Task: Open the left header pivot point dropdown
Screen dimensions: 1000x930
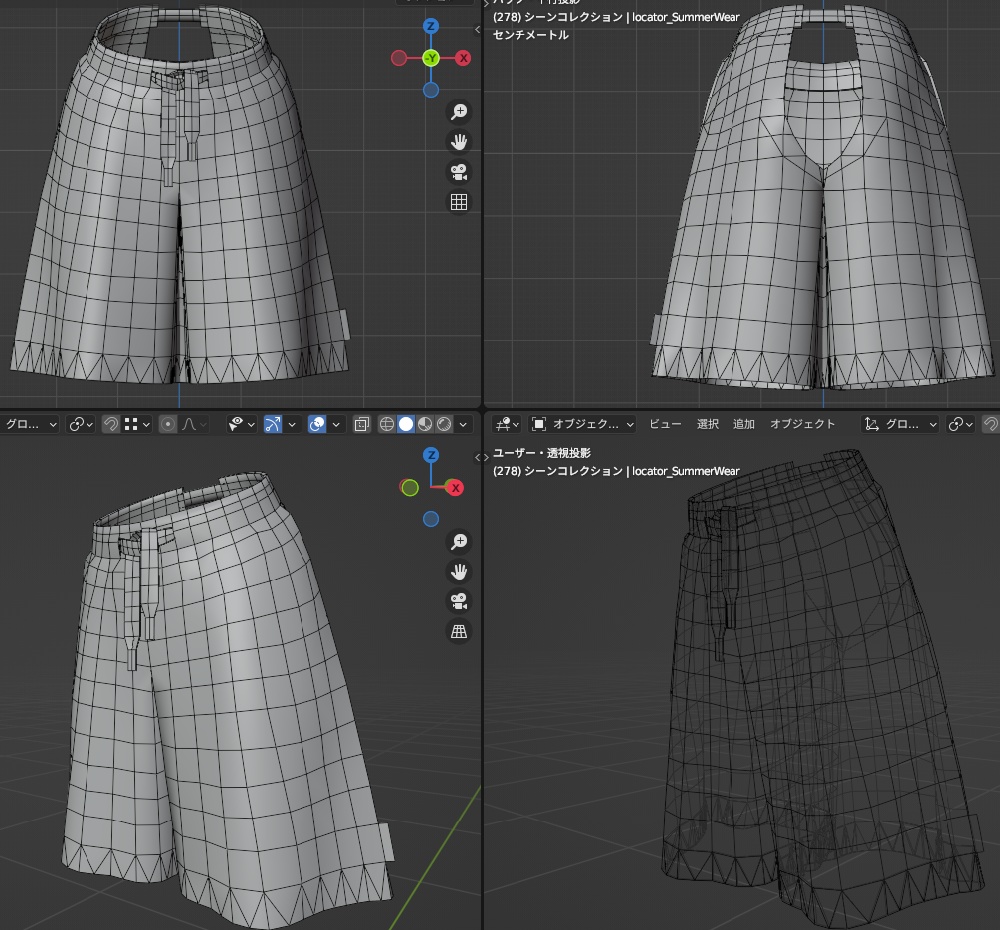Action: (81, 424)
